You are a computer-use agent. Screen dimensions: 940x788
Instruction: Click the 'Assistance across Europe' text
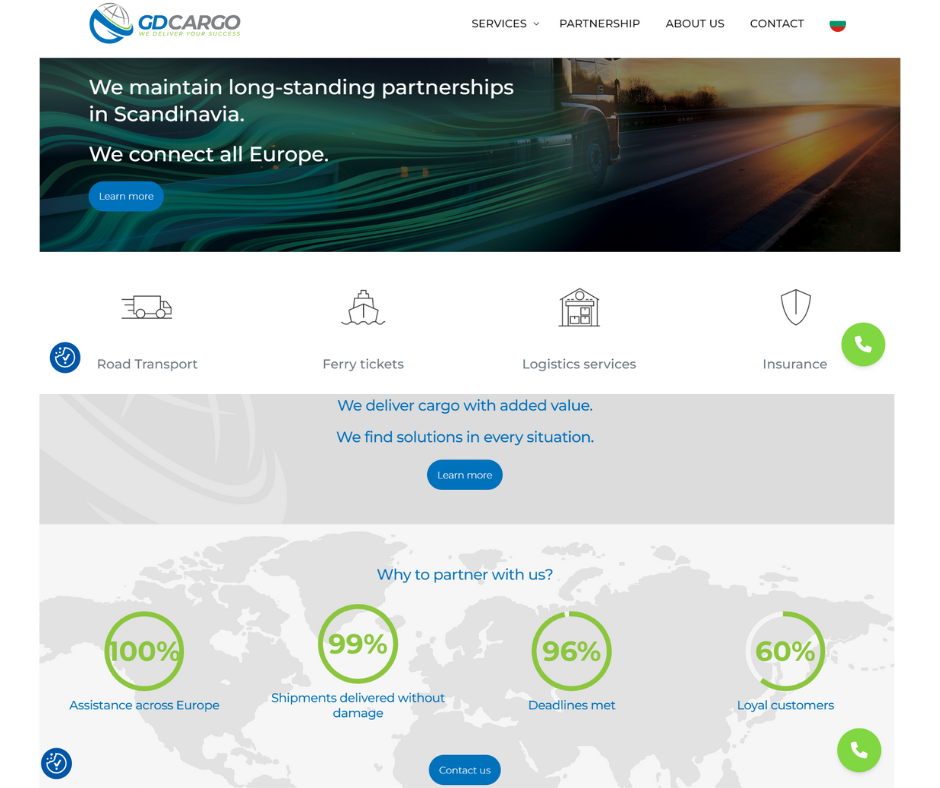point(144,705)
